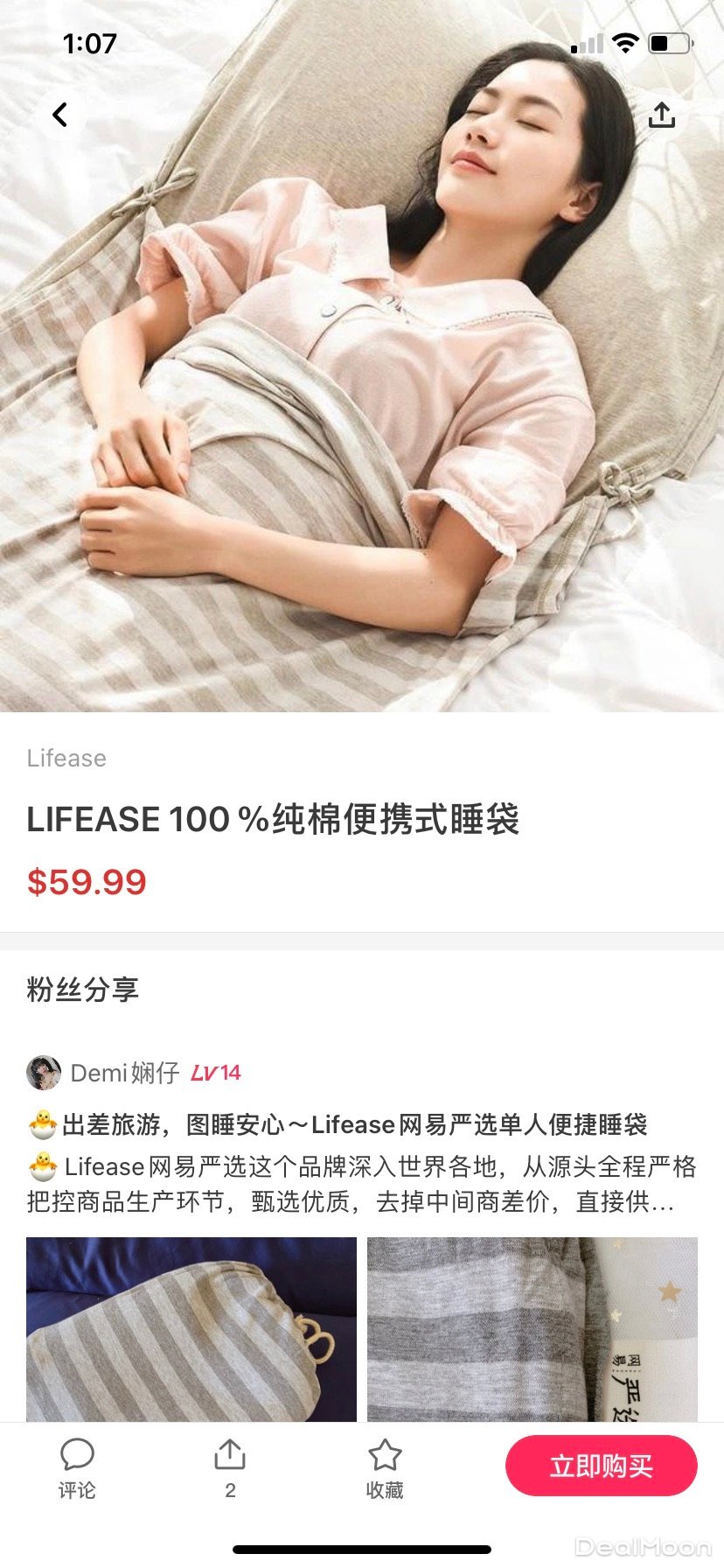Click the 立即购买 buy now button
Screen dimensions: 724x1568
click(602, 1466)
